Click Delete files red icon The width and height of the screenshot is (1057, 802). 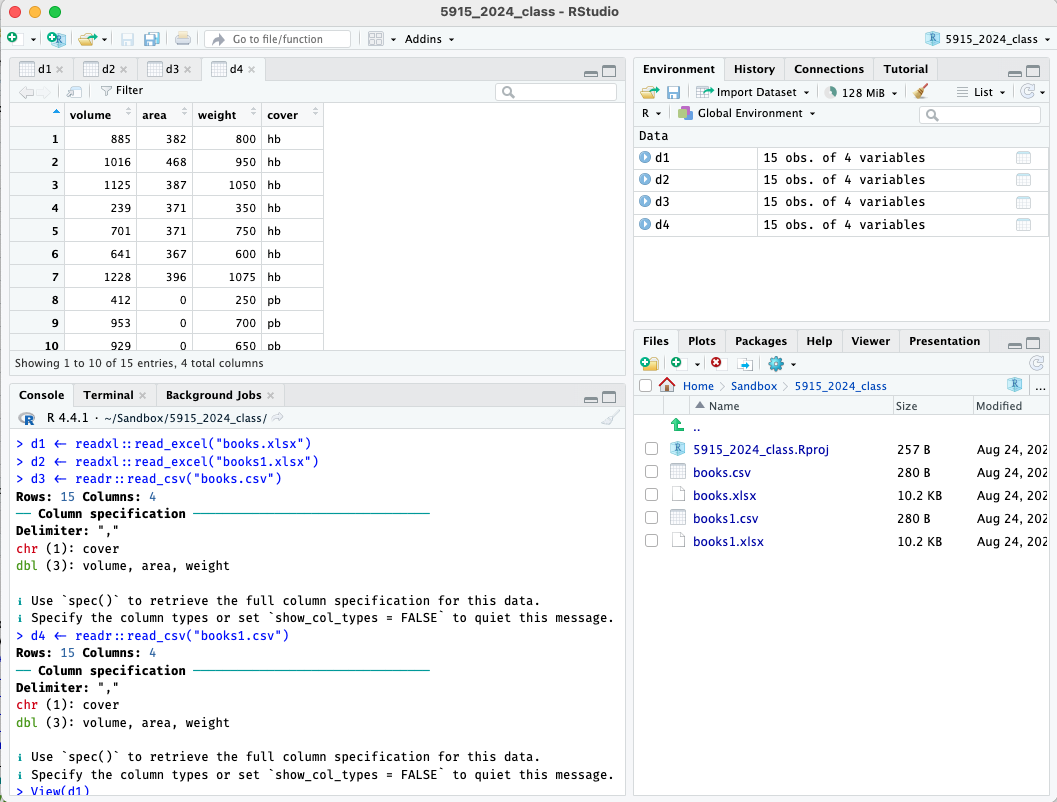coord(716,363)
